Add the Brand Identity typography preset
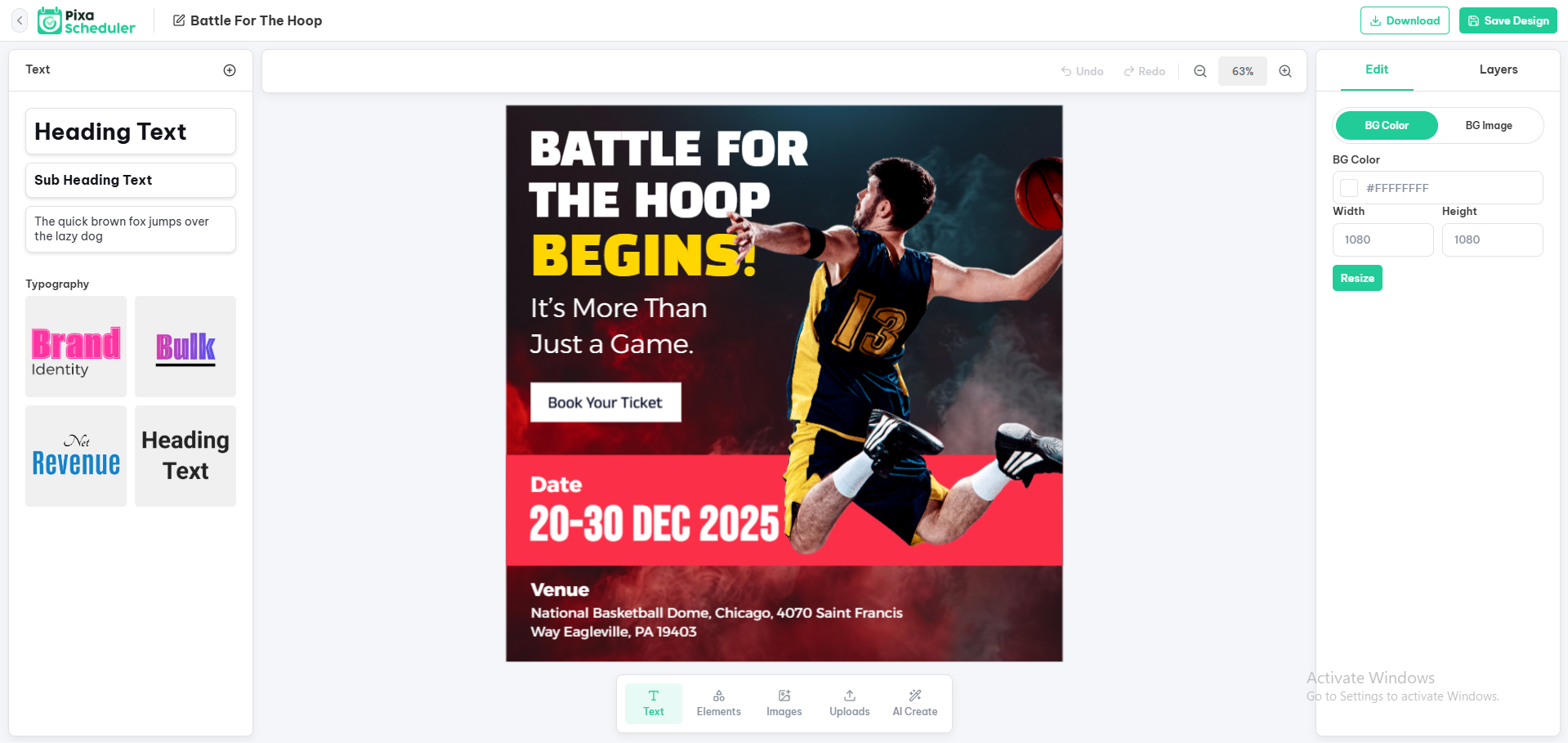 tap(76, 347)
